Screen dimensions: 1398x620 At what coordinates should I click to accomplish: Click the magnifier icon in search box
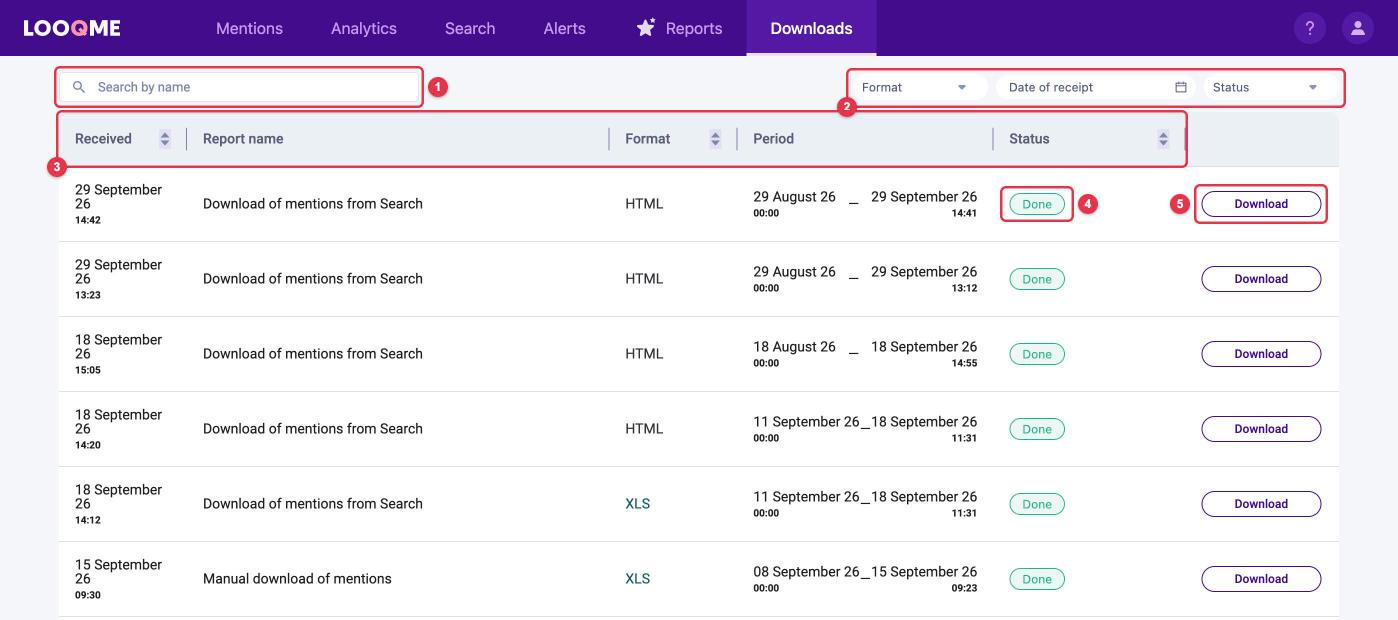click(79, 87)
